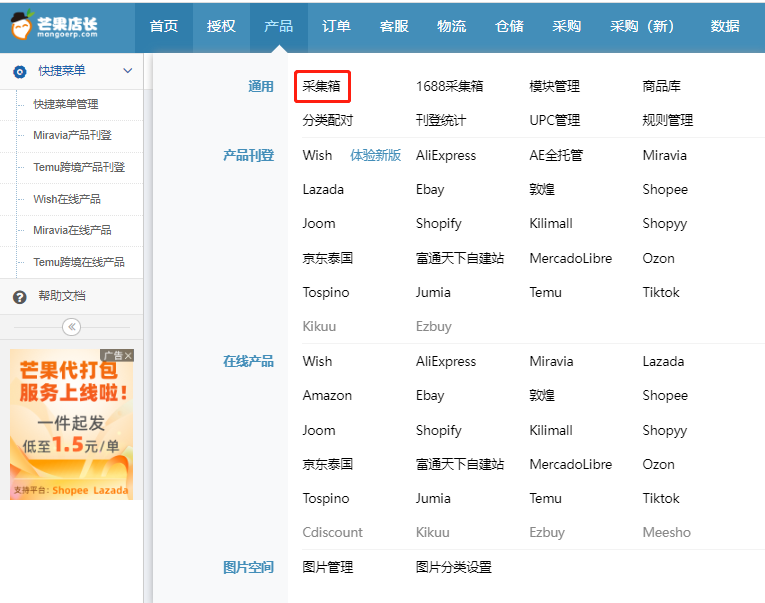
Task: Open the 订单 top menu
Action: (336, 26)
